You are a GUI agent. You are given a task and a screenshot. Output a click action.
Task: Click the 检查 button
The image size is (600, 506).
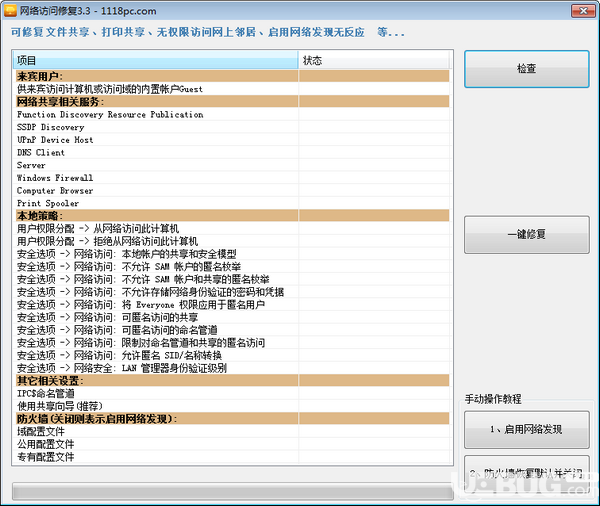527,69
